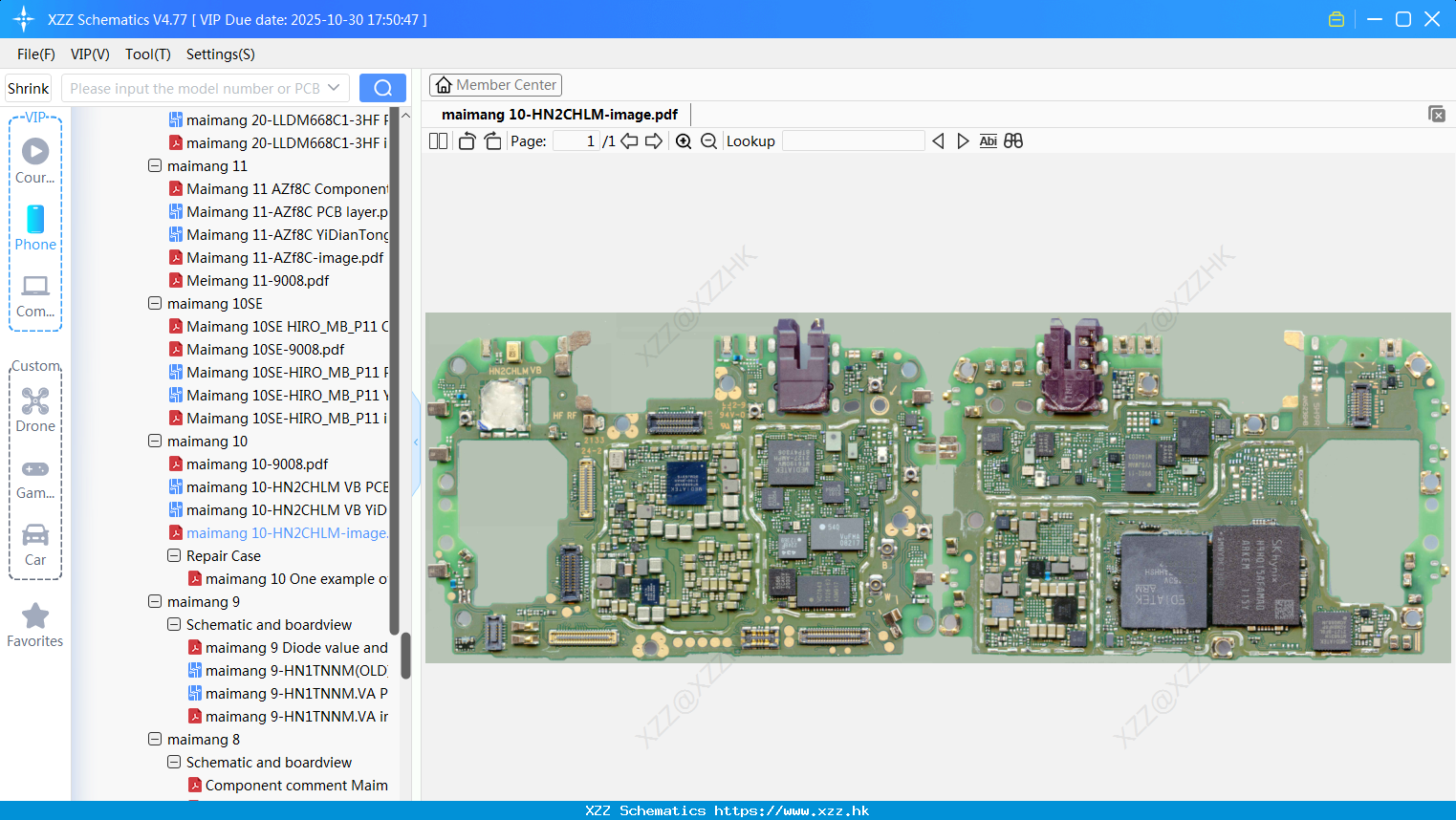This screenshot has height=820, width=1456.
Task: Click the tree panel vertical scrollbar
Action: pyautogui.click(x=405, y=656)
